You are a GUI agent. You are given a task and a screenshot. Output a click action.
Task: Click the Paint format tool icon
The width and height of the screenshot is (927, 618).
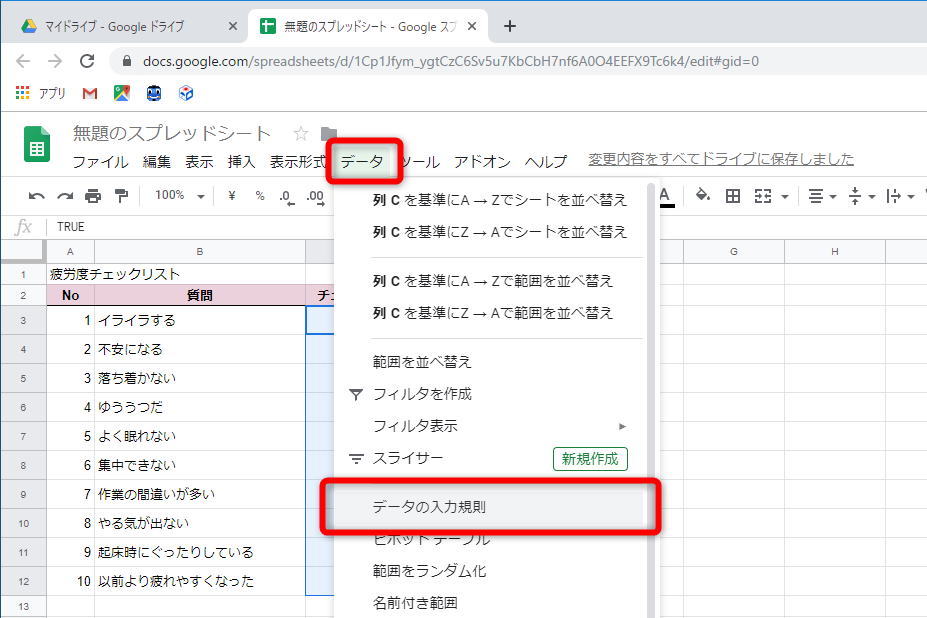point(120,196)
